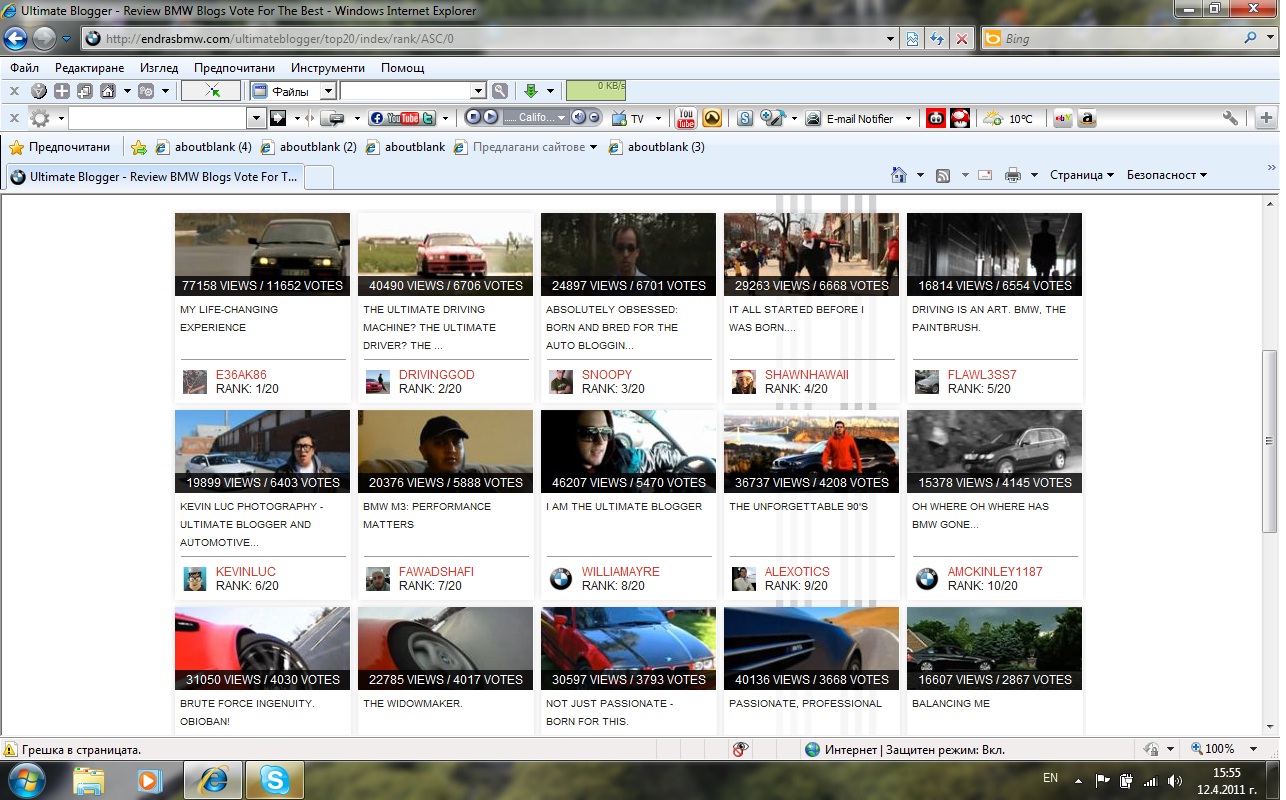Open the FLAWL3SS7 blogger link

(982, 375)
